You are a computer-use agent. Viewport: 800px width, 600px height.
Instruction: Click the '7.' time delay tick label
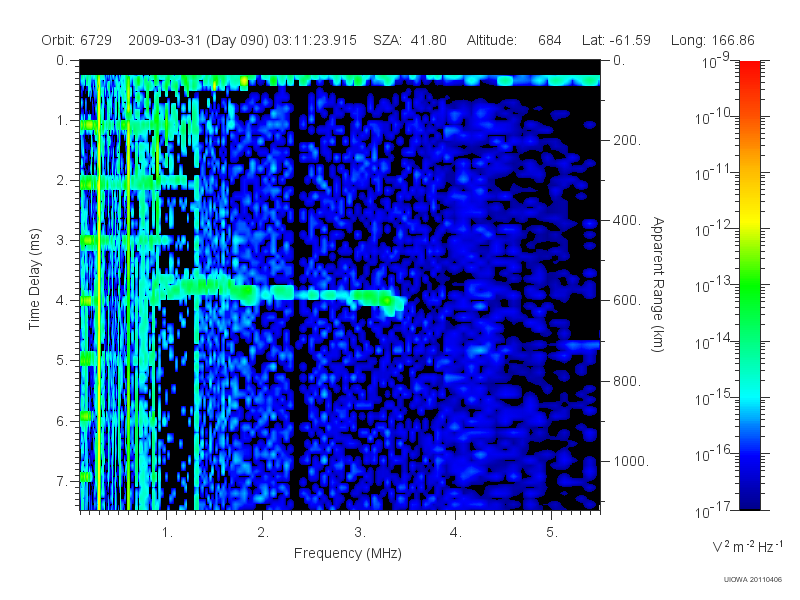62,481
